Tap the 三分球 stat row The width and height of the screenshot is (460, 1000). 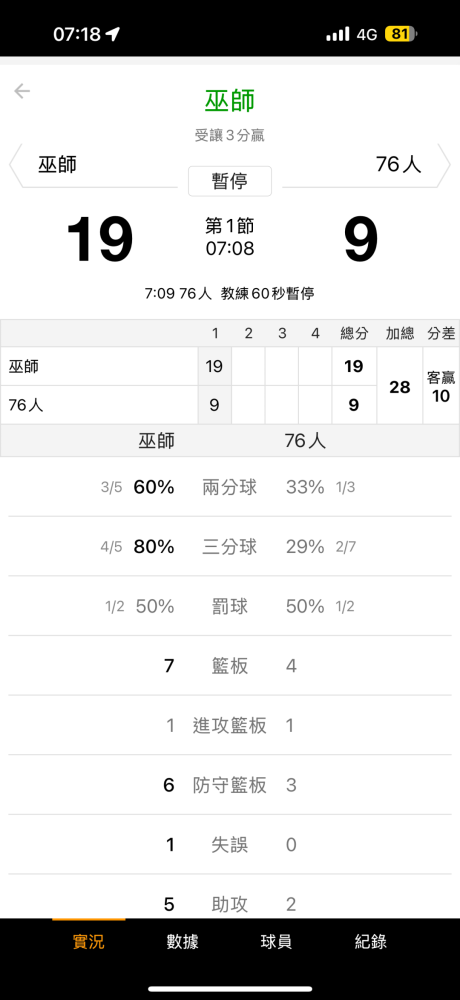(230, 547)
